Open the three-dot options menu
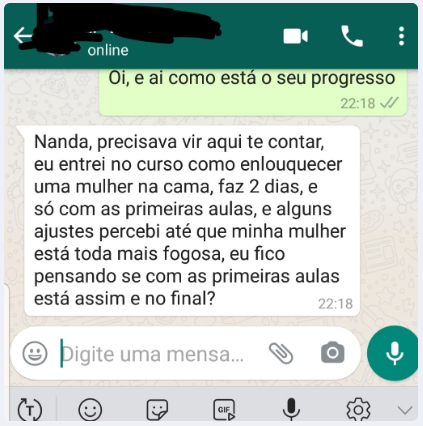 401,36
